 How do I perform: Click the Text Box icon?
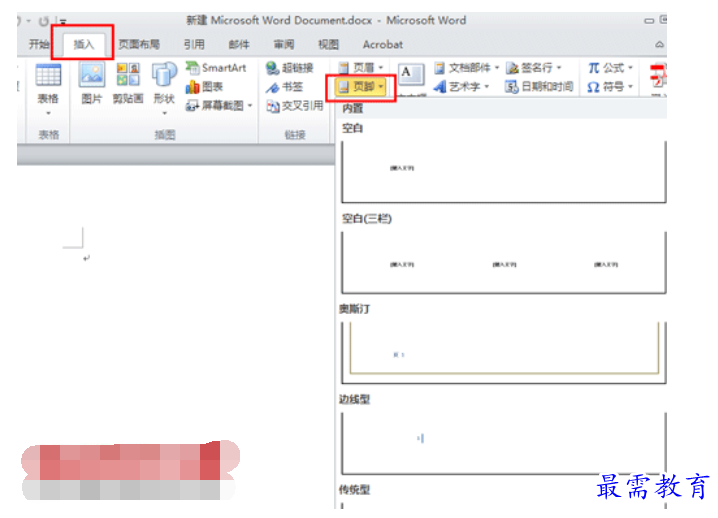point(411,75)
